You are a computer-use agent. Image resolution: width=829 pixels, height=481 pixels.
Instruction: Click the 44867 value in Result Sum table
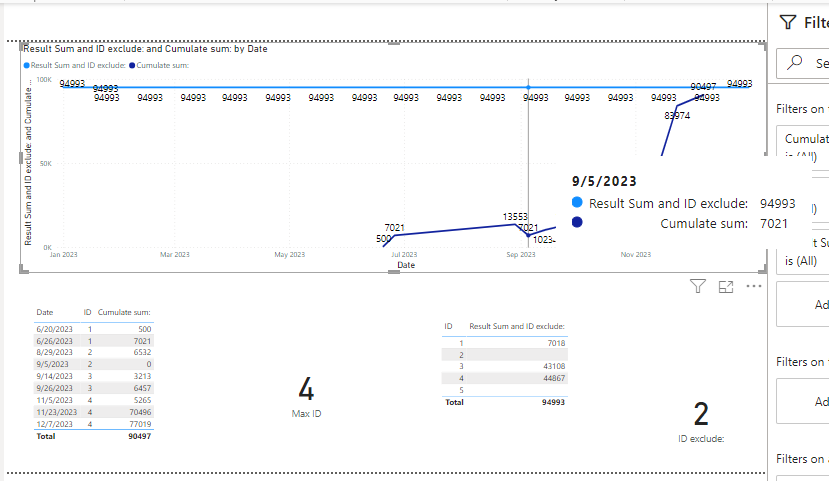(554, 378)
